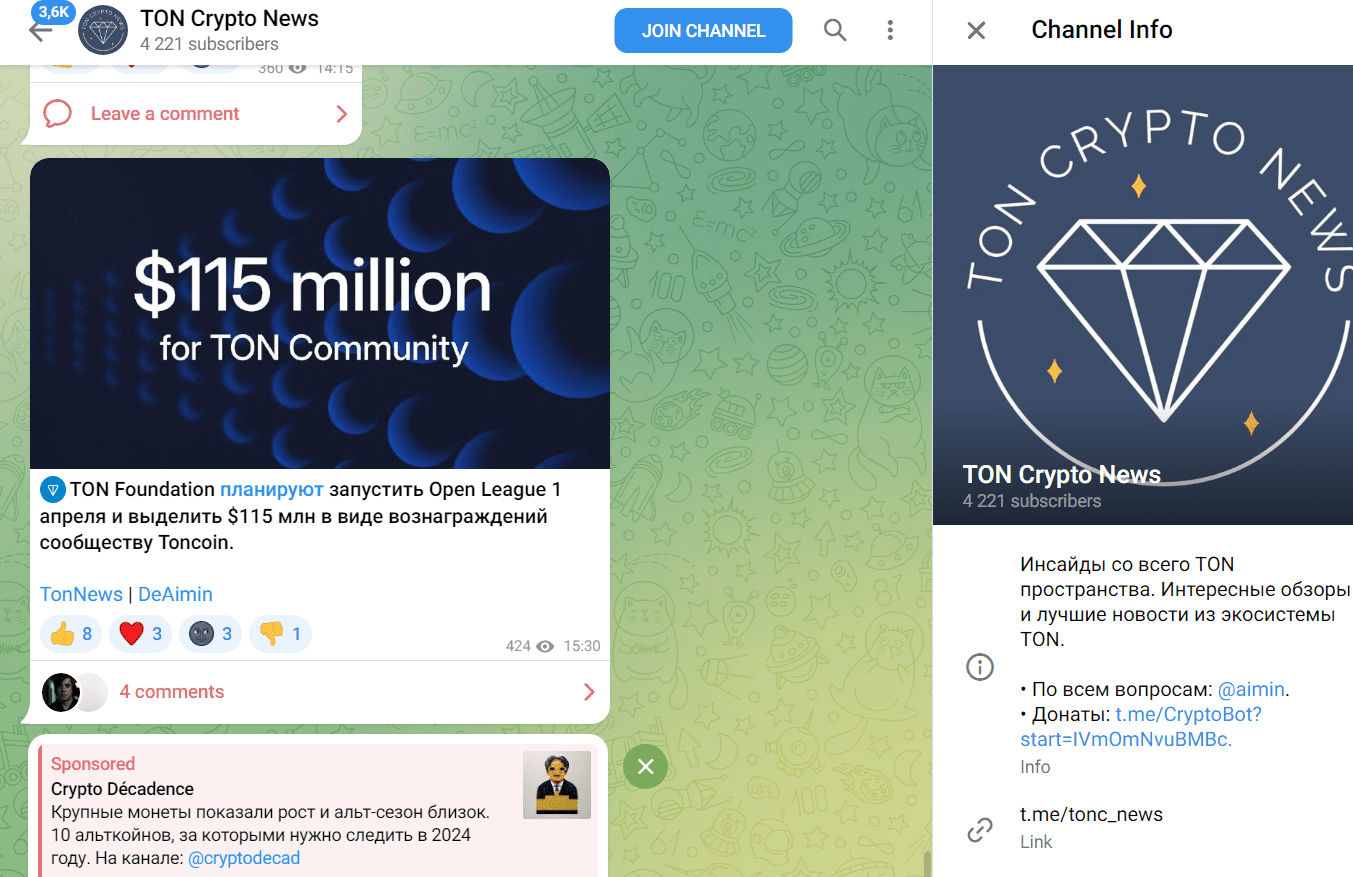Click commenter avatar next to 4 comments
Viewport: 1353px width, 877px height.
click(x=61, y=692)
